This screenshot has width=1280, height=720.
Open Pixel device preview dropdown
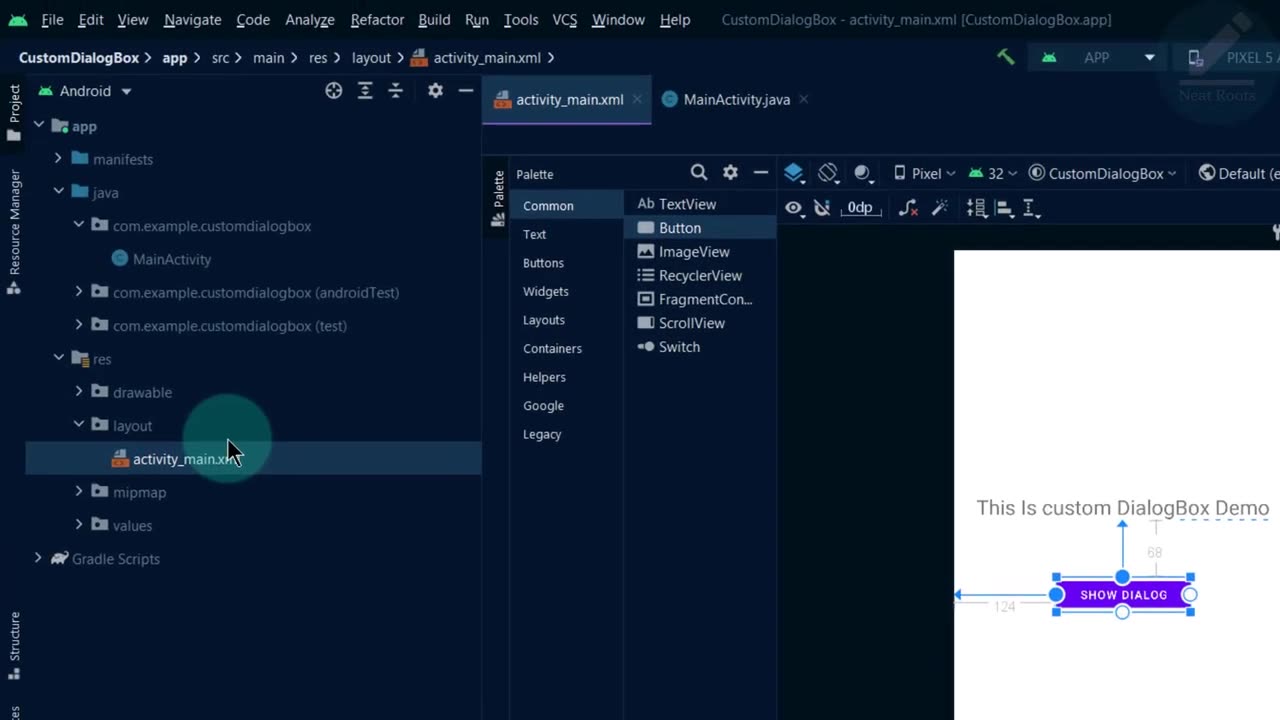click(x=925, y=173)
